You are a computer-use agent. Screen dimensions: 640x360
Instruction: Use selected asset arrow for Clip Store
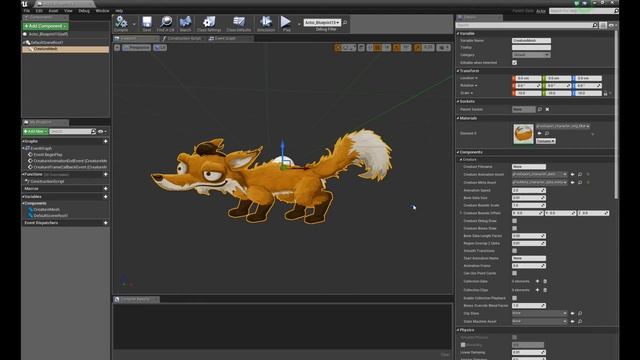(x=572, y=313)
